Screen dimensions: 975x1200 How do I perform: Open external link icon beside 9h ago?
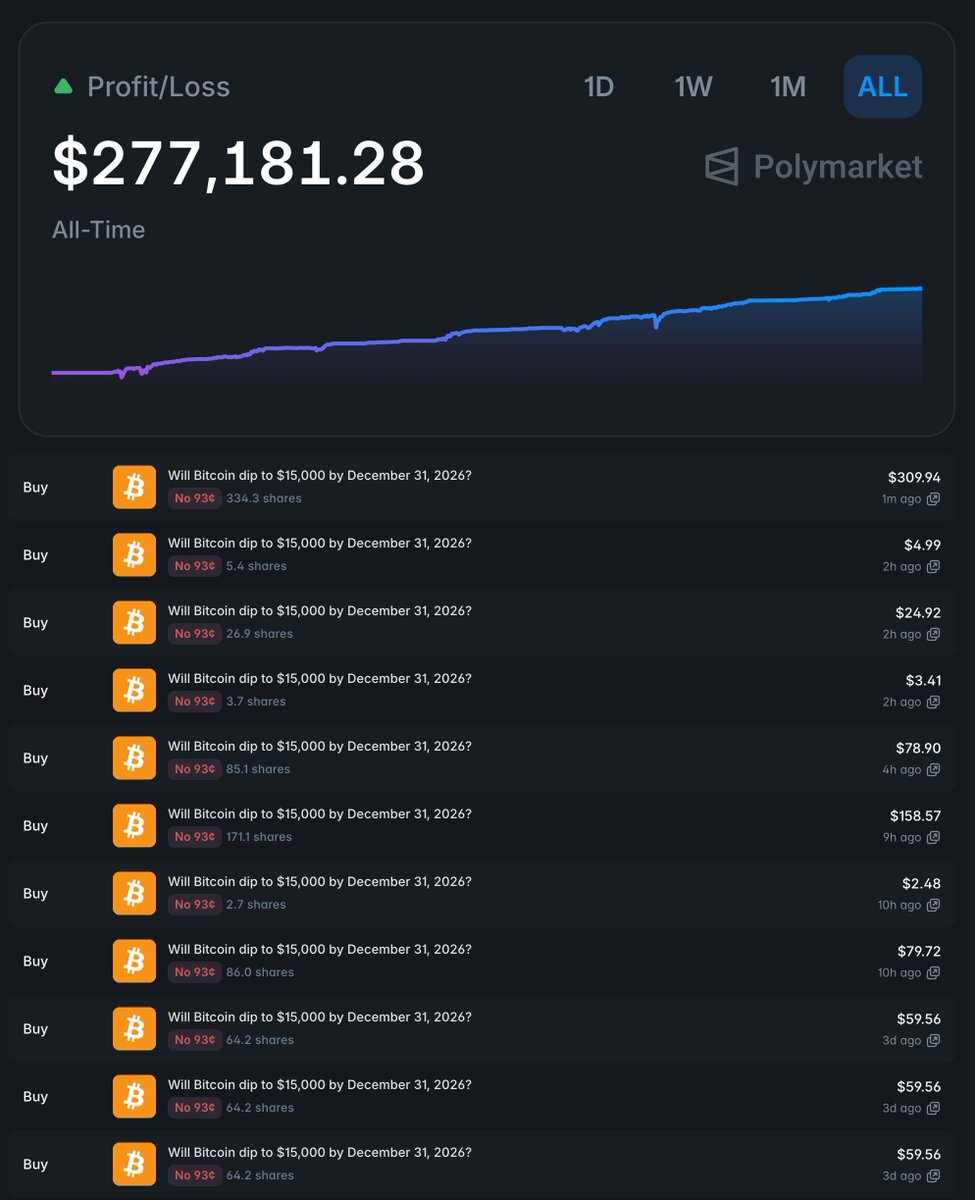[x=933, y=837]
